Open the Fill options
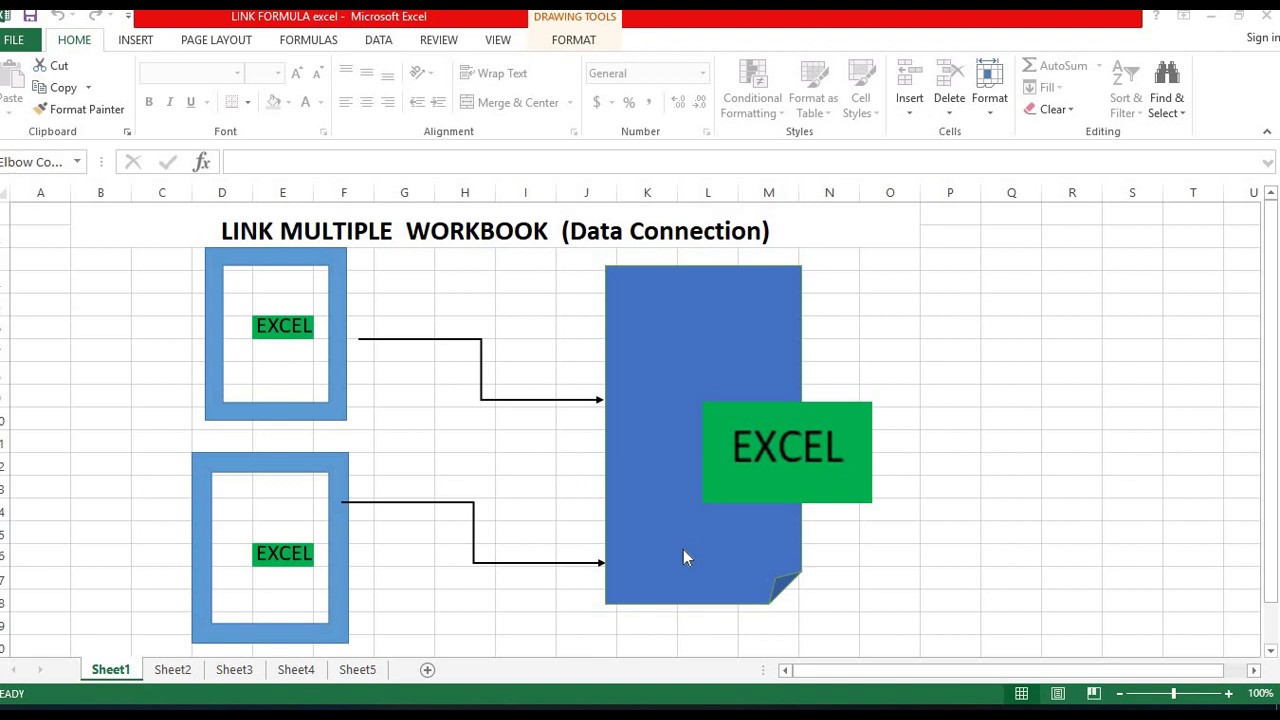The image size is (1280, 720). (1043, 88)
